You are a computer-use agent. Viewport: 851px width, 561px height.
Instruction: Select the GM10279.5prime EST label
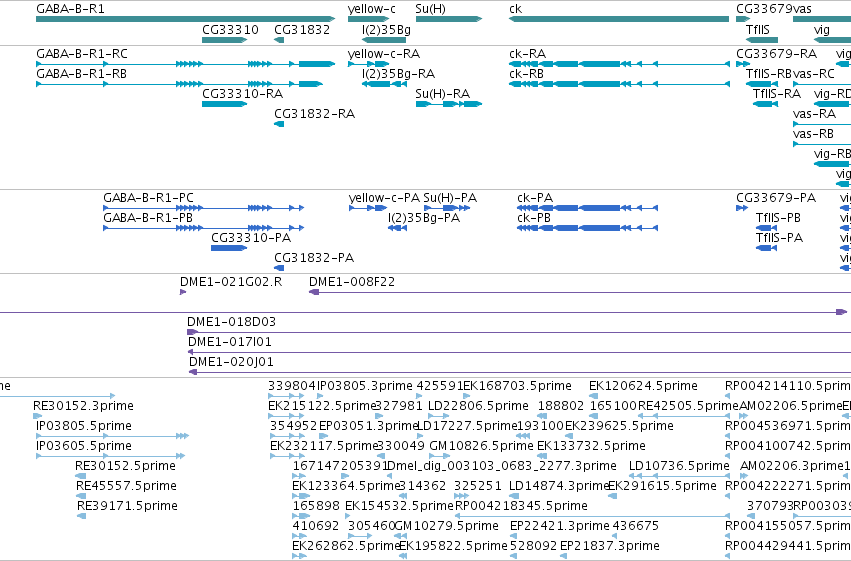(446, 526)
